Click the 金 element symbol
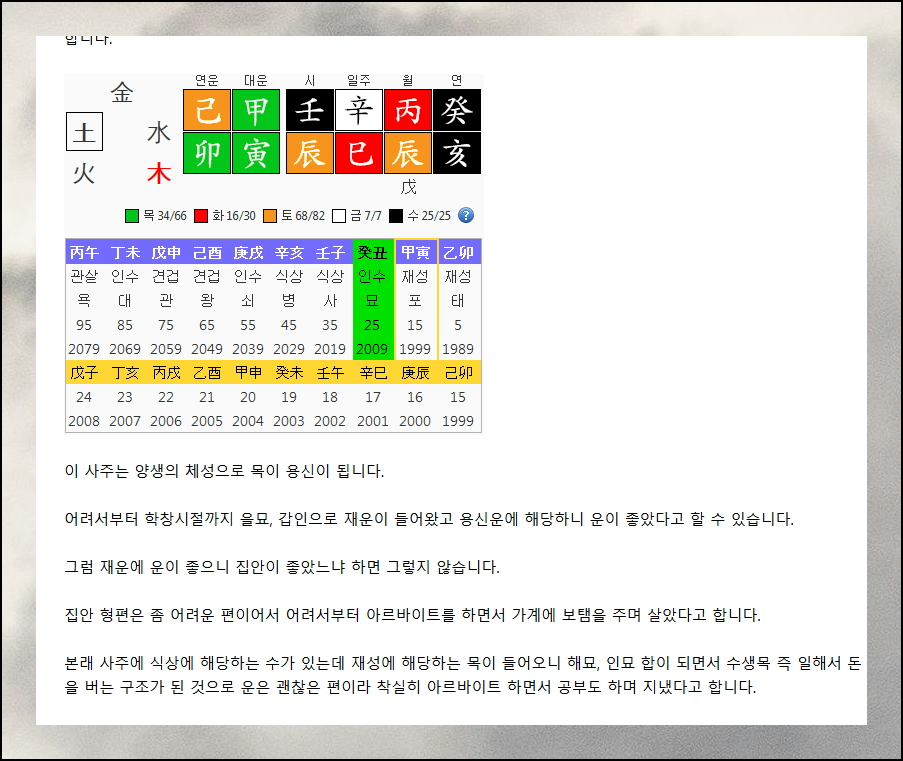The image size is (903, 761). coord(122,93)
